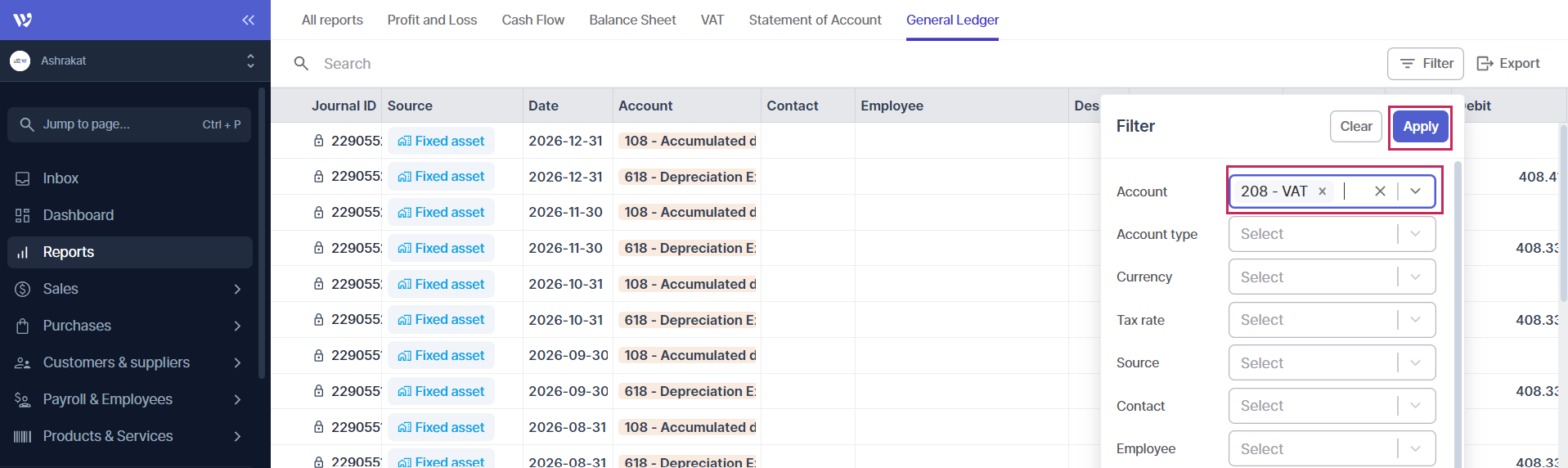Click the Export icon button

(x=1485, y=64)
